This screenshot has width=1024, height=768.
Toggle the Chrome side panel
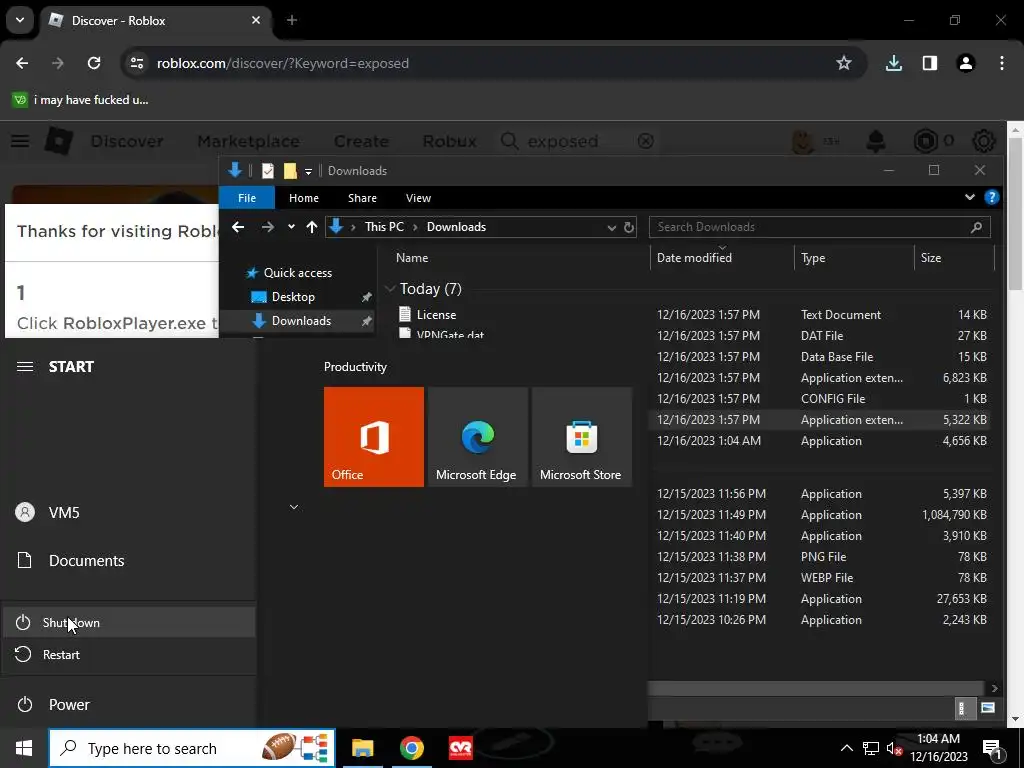click(930, 63)
